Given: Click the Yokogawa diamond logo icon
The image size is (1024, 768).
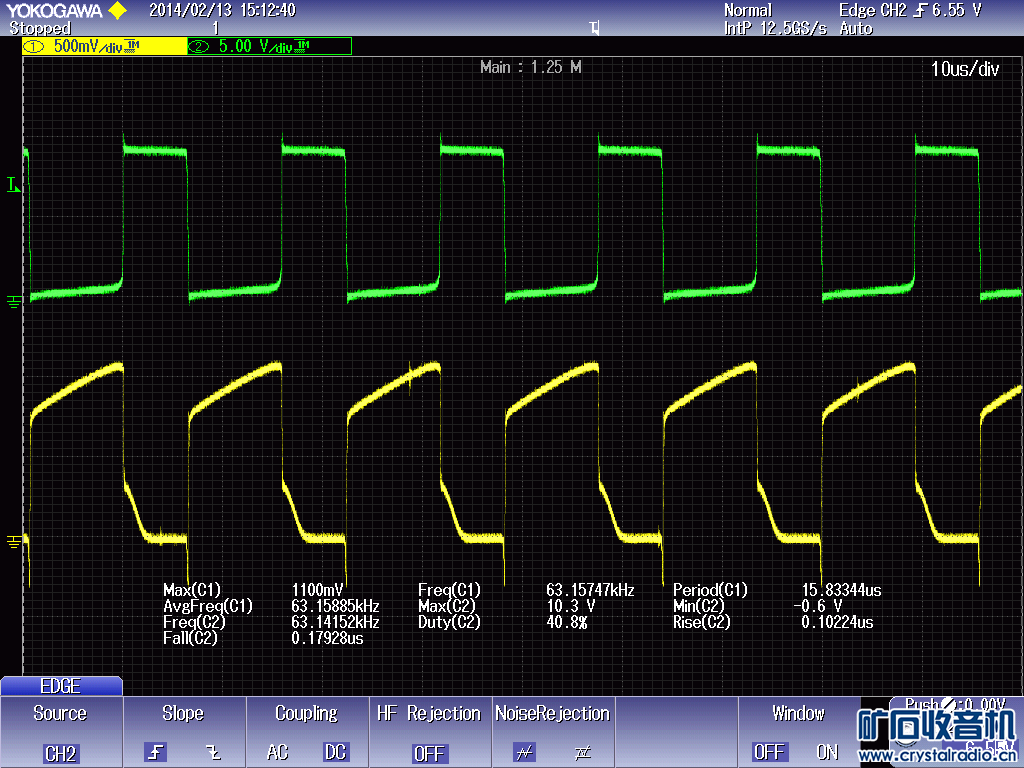Looking at the screenshot, I should tap(117, 11).
